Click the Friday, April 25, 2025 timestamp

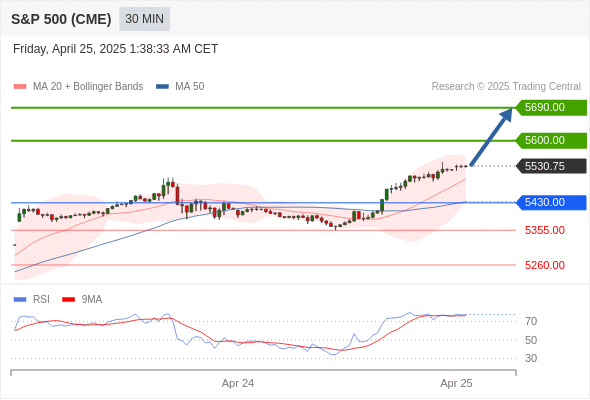115,49
